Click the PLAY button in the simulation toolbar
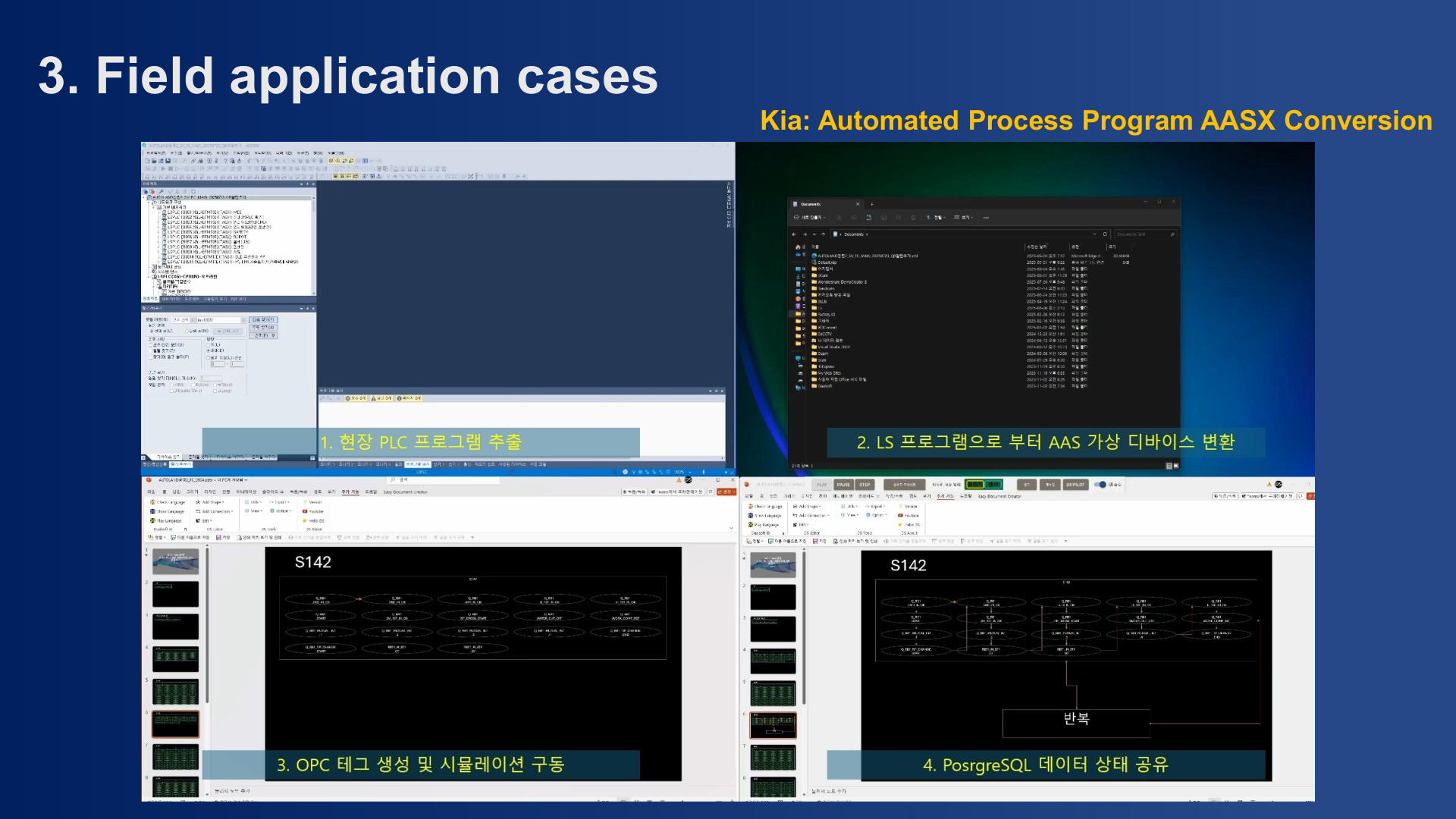1456x819 pixels. tap(822, 485)
